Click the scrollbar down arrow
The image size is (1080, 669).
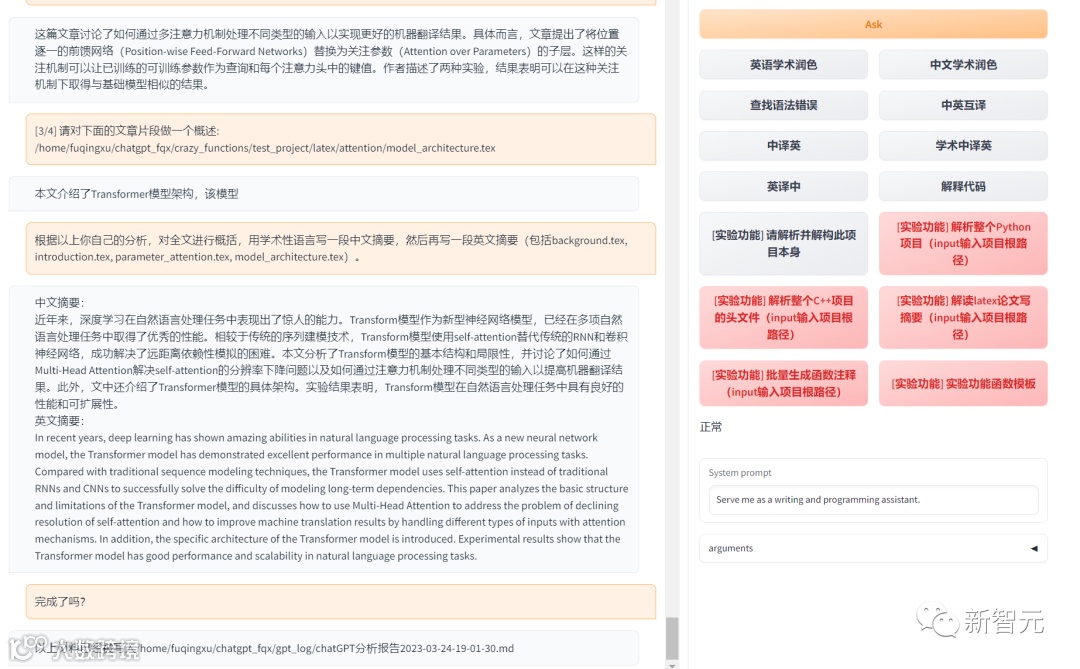(x=672, y=665)
